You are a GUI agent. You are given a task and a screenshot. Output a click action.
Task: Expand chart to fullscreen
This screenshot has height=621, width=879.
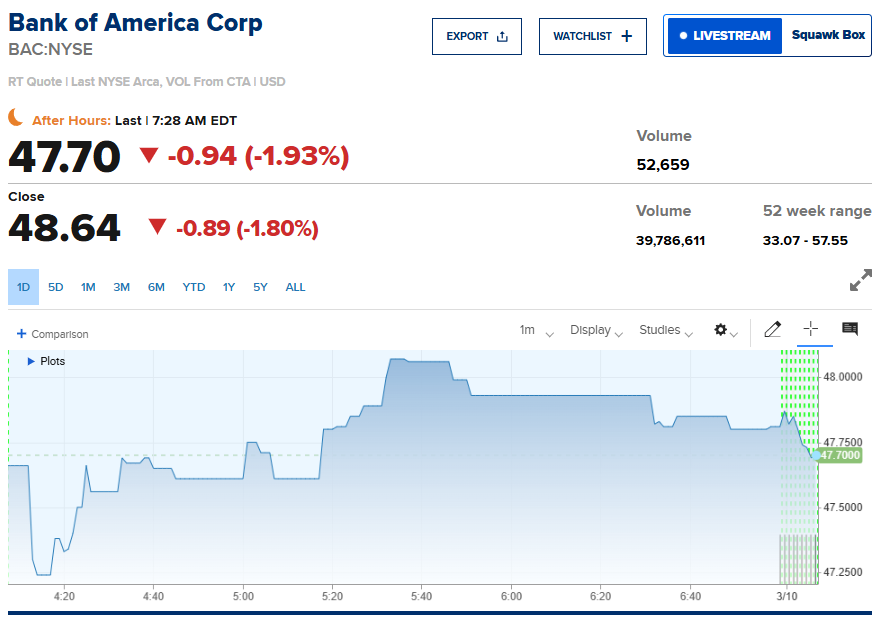pos(860,281)
